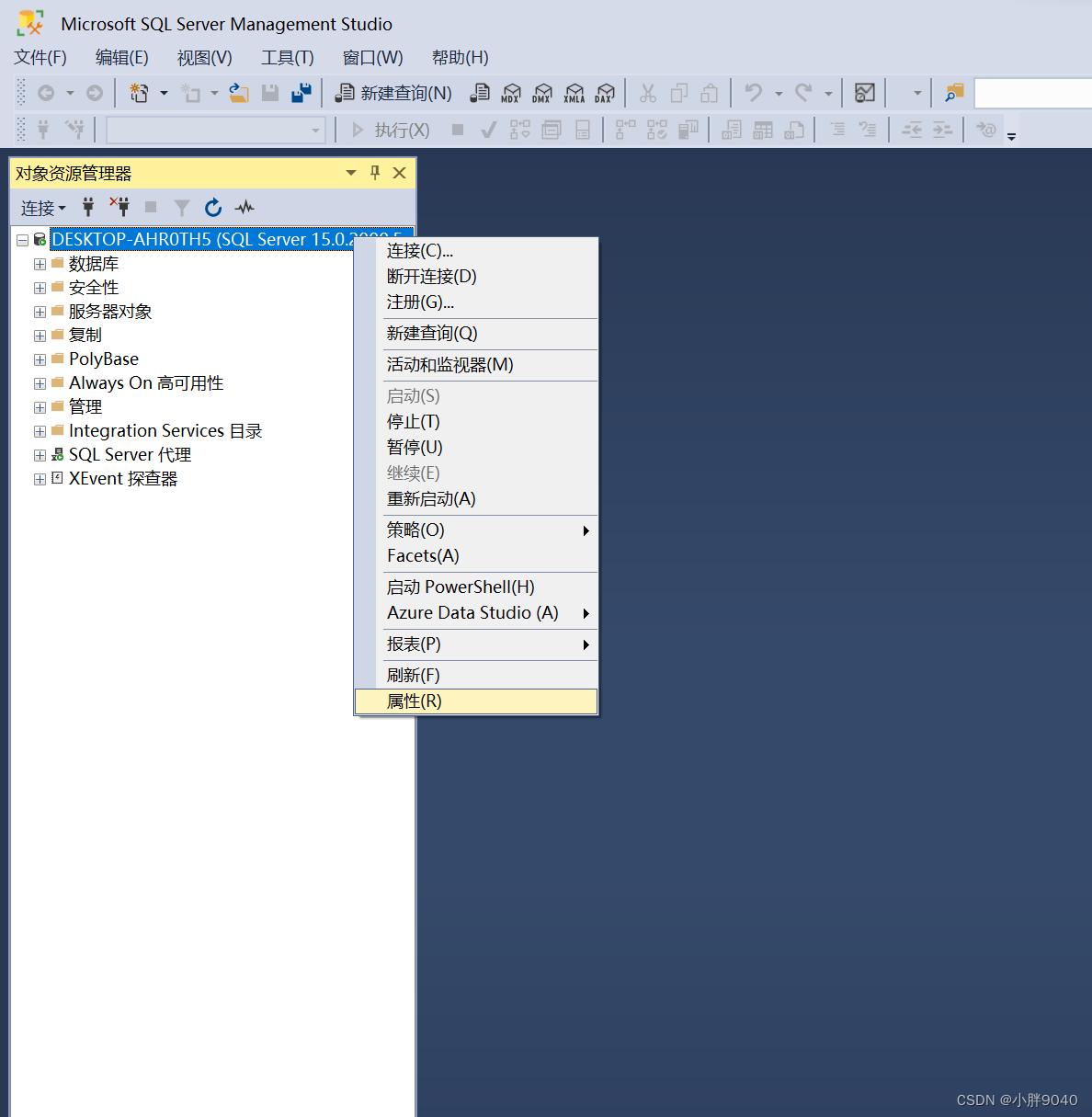This screenshot has height=1117, width=1092.
Task: Choose 断开连接(D) from context menu
Action: 476,277
